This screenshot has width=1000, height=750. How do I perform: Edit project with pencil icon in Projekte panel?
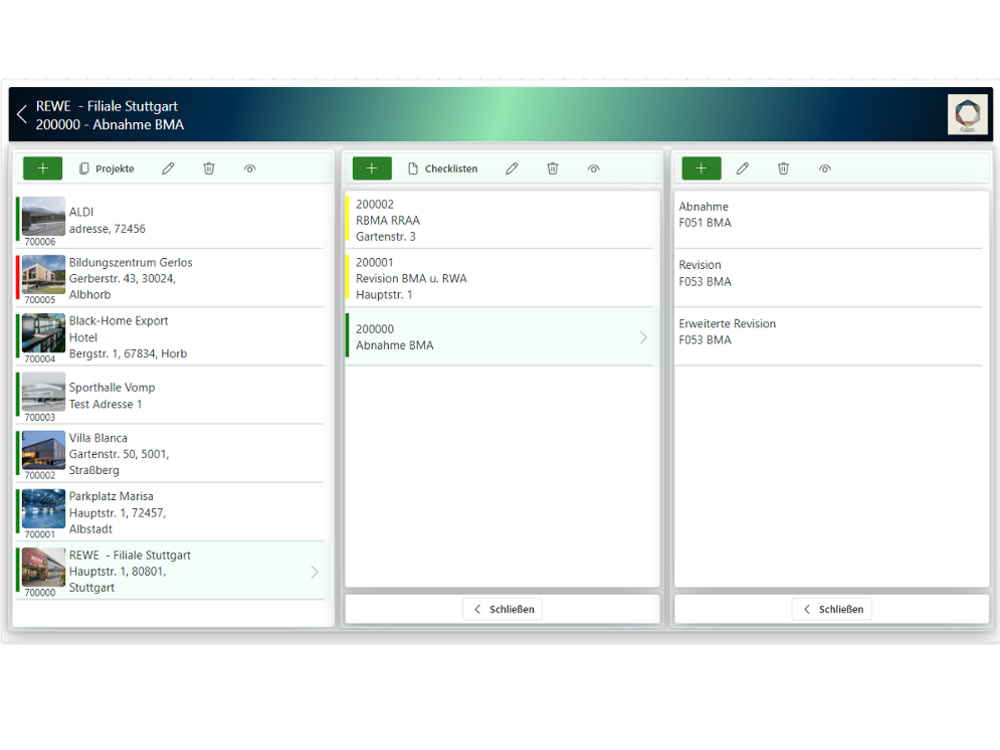pos(168,168)
